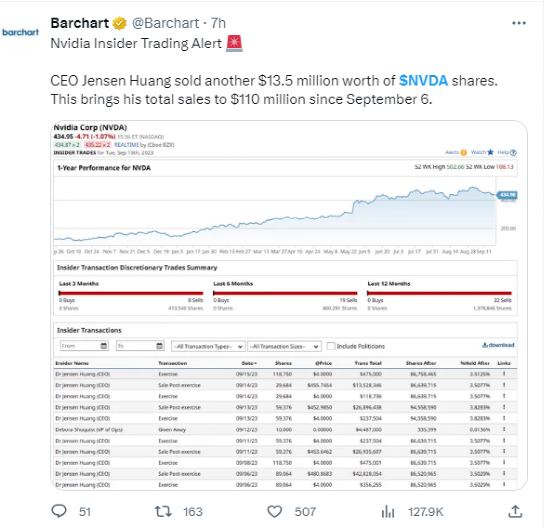Viewport: 553px width, 528px height.
Task: Click the embedded NVDA insider trades image
Action: [x=289, y=305]
